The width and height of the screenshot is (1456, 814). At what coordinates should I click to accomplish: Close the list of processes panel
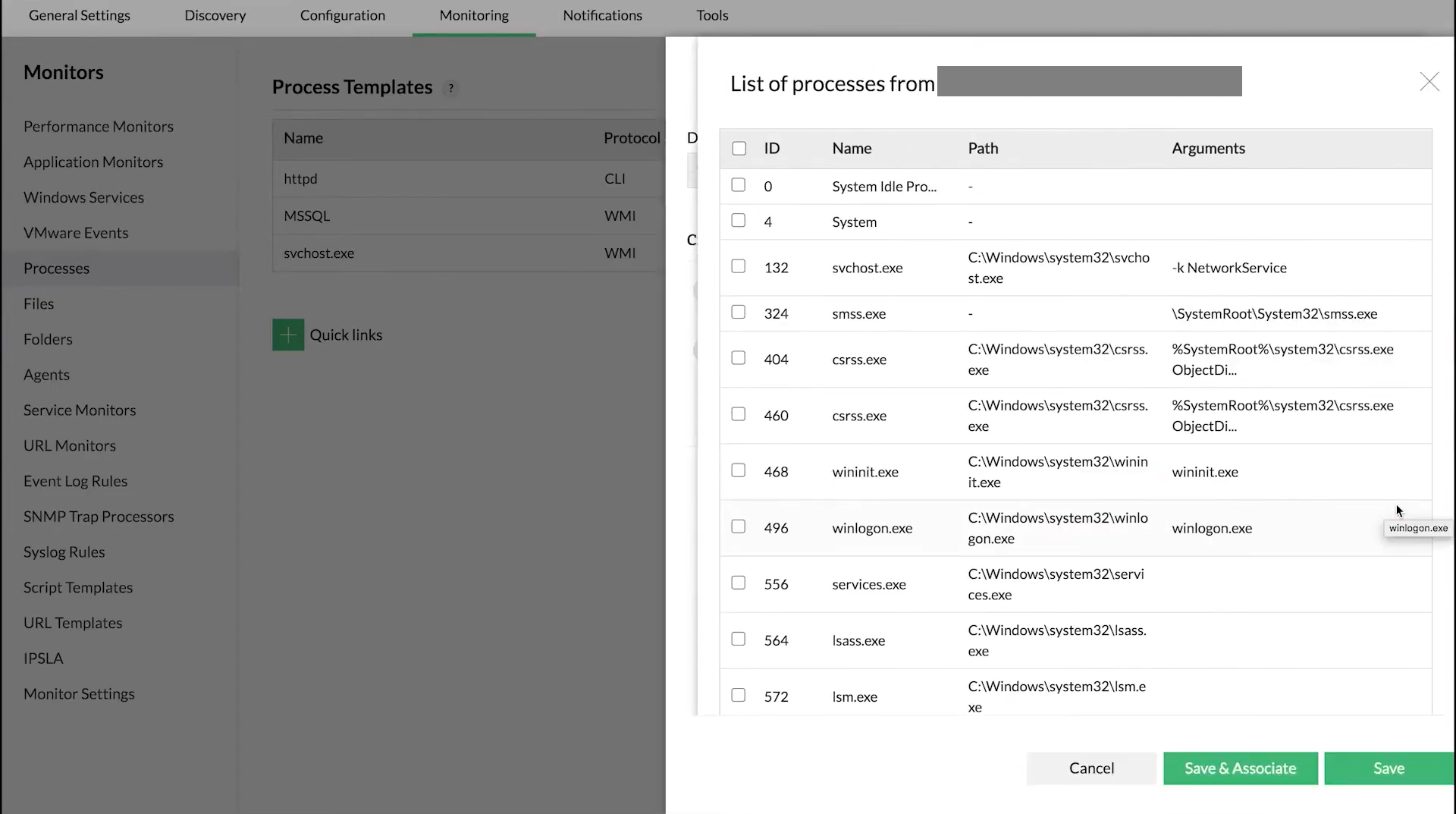[1429, 82]
